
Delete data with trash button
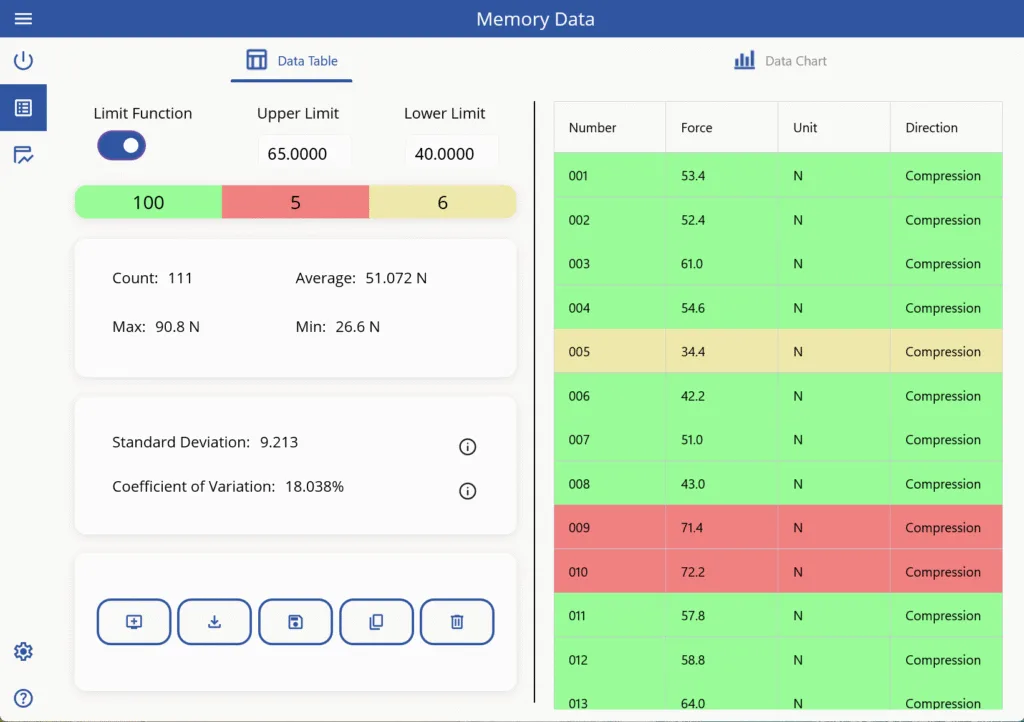(457, 622)
